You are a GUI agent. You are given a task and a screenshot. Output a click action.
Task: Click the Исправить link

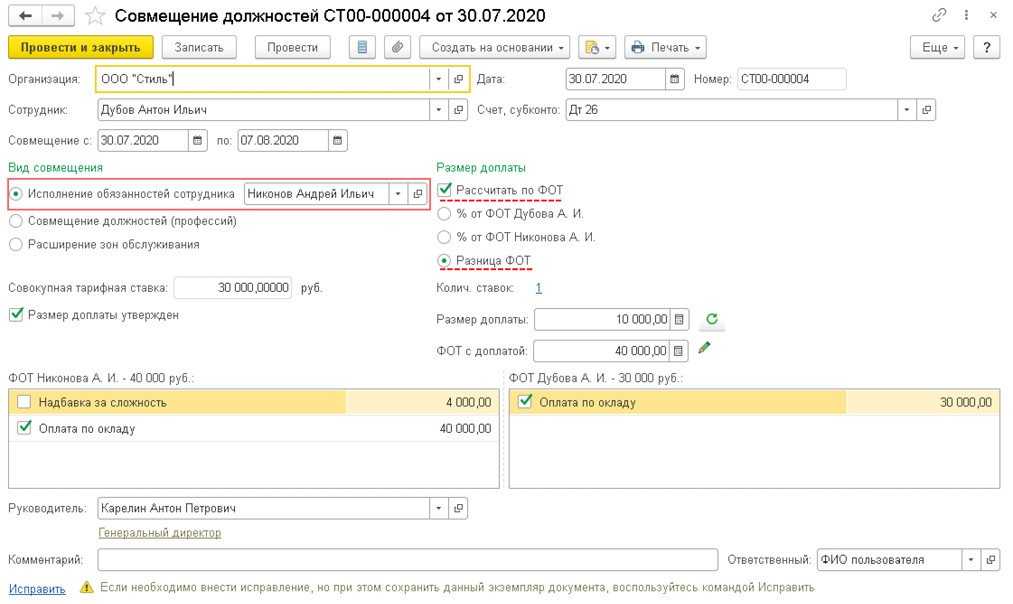click(37, 588)
